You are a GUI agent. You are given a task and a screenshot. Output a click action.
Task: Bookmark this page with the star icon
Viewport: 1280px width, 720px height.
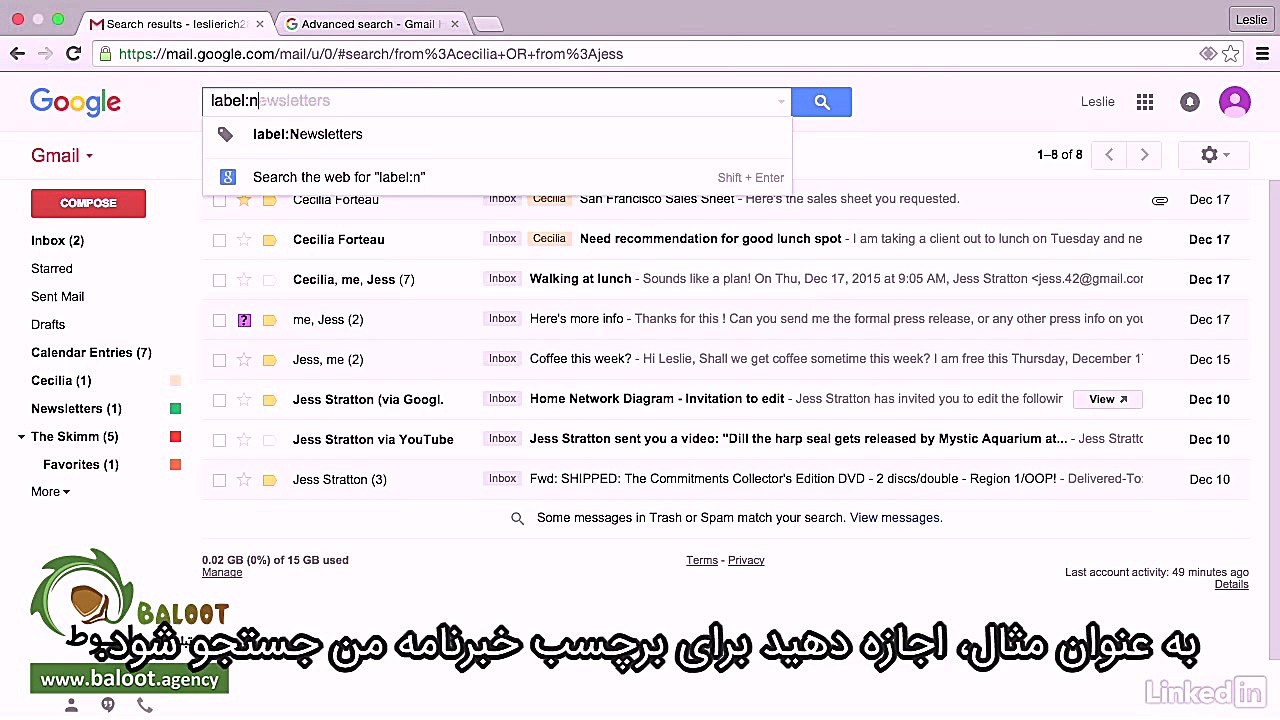pos(1231,54)
